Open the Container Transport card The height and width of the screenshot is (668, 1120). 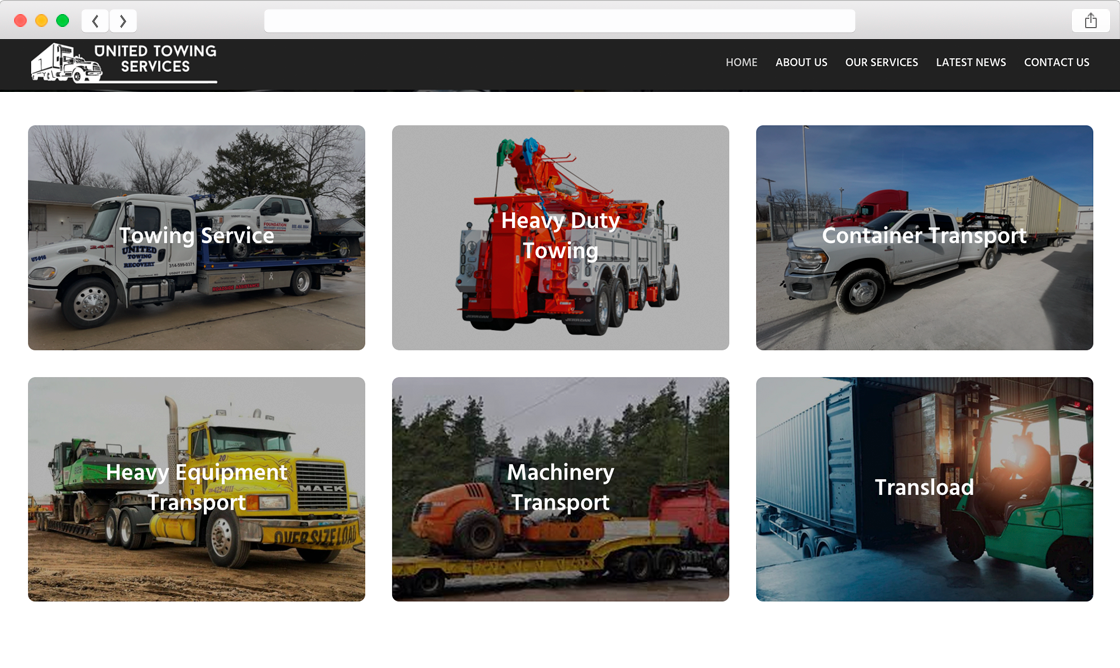tap(924, 237)
